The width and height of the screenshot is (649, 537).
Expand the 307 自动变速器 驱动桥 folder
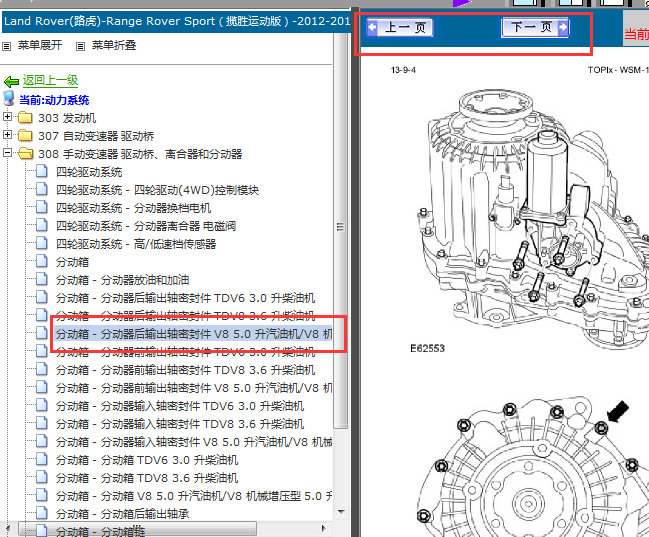[7, 135]
